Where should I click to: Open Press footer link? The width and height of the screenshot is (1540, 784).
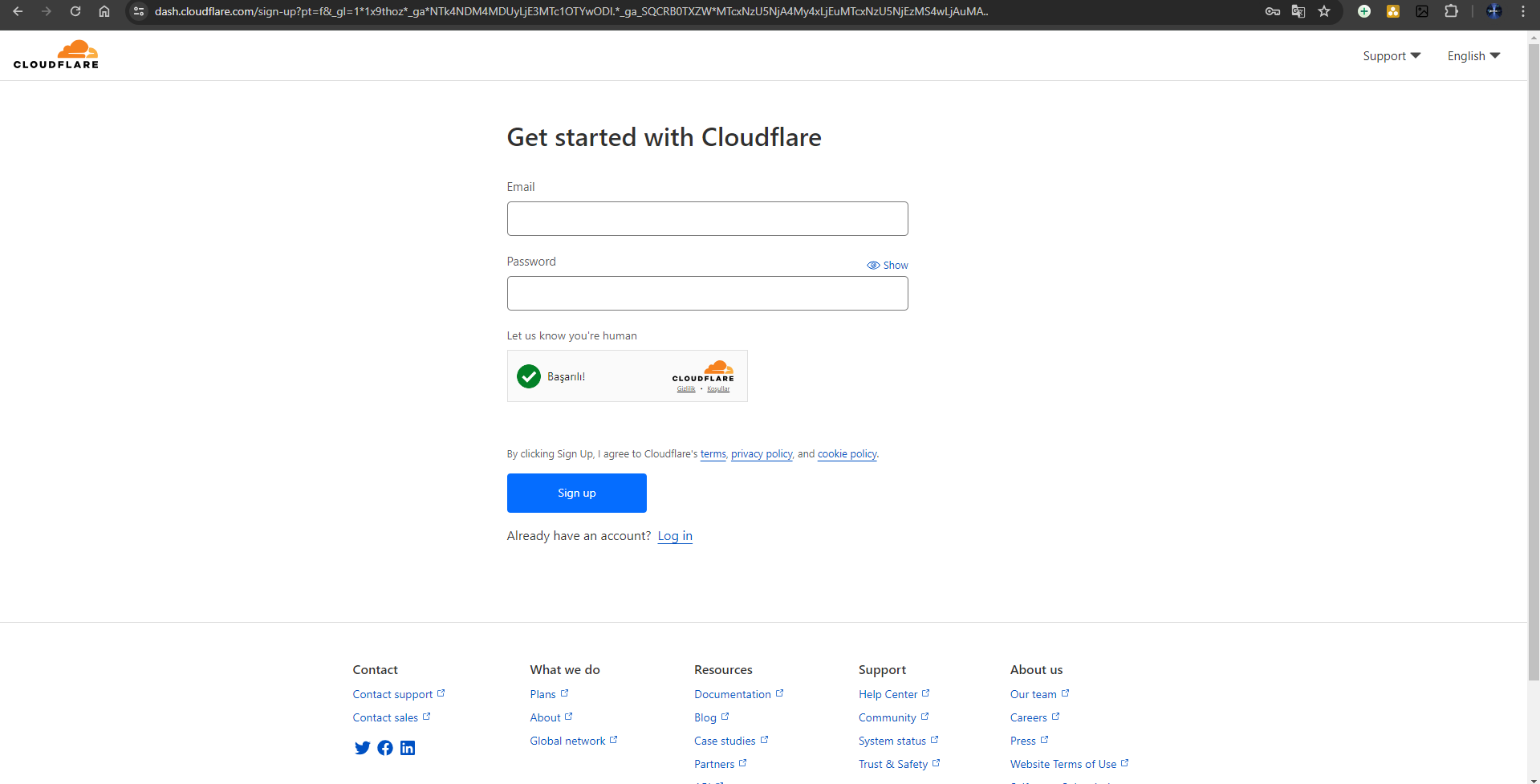tap(1030, 741)
